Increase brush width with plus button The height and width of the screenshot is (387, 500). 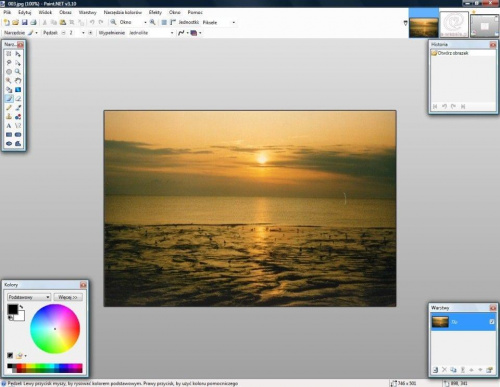(x=90, y=33)
